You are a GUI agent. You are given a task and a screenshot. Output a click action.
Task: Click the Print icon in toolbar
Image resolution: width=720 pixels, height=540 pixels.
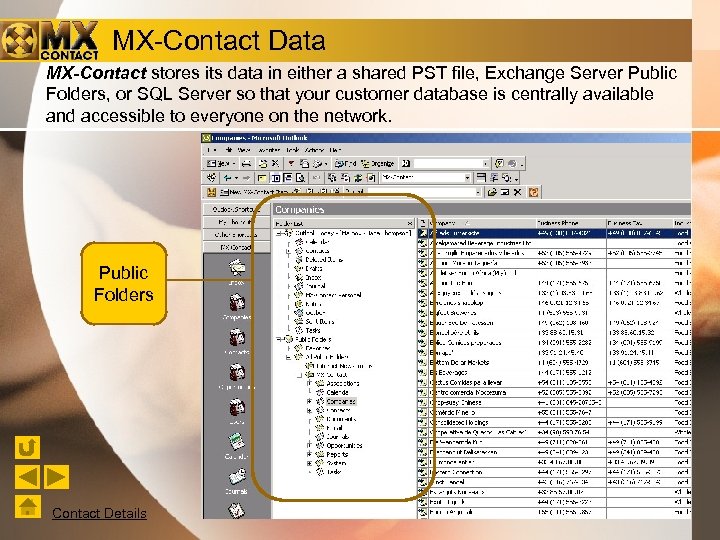[247, 163]
